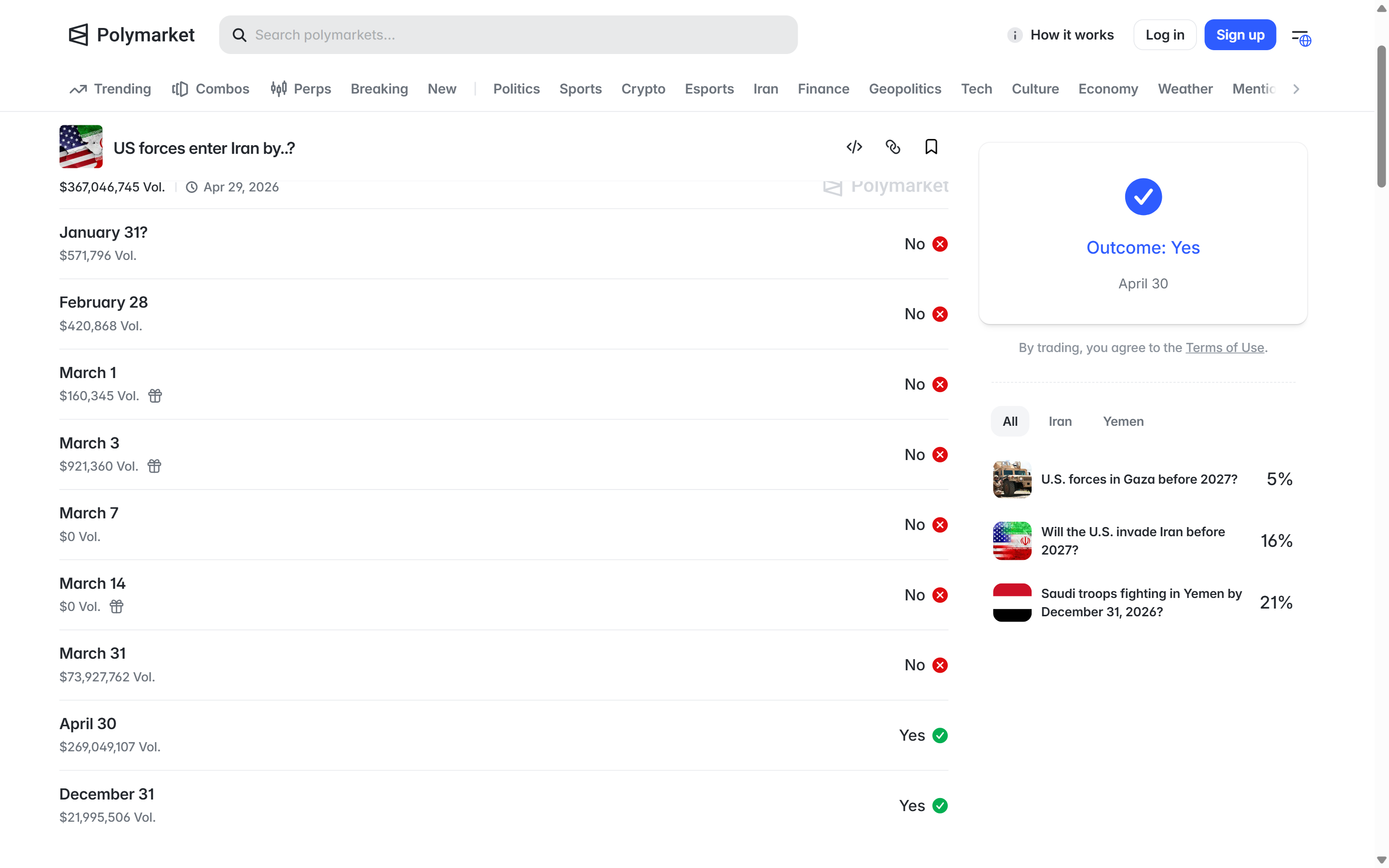This screenshot has height=868, width=1389.
Task: Click the red X on March 31 row
Action: (940, 665)
